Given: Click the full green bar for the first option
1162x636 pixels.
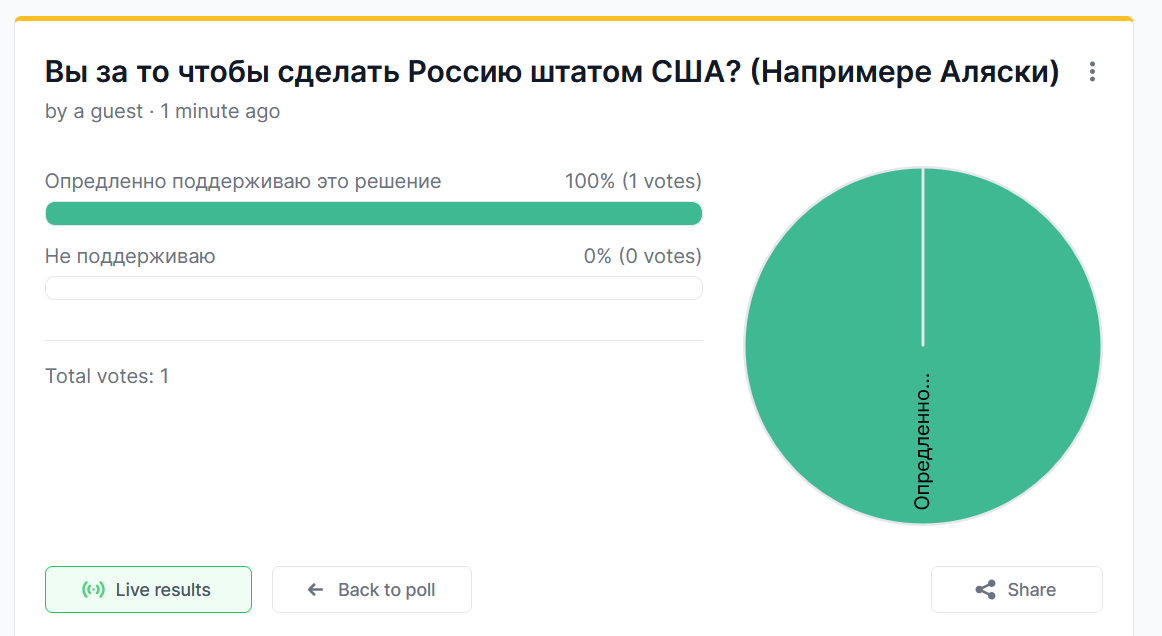Looking at the screenshot, I should (x=373, y=213).
